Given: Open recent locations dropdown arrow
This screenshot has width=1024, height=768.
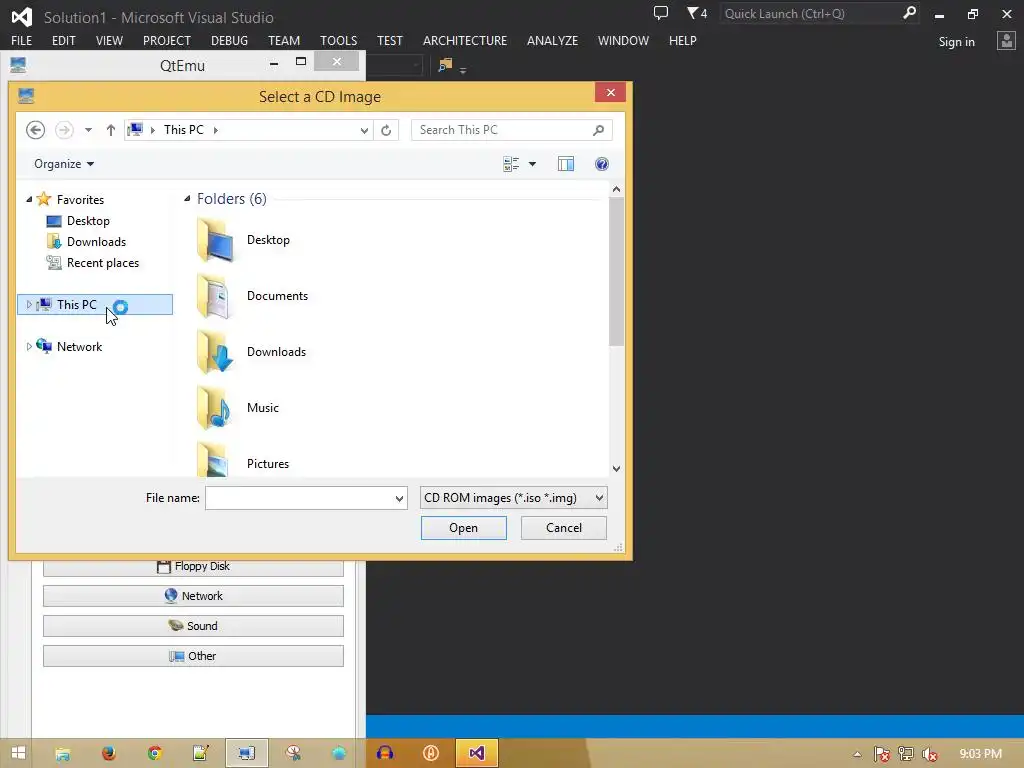Looking at the screenshot, I should [88, 130].
